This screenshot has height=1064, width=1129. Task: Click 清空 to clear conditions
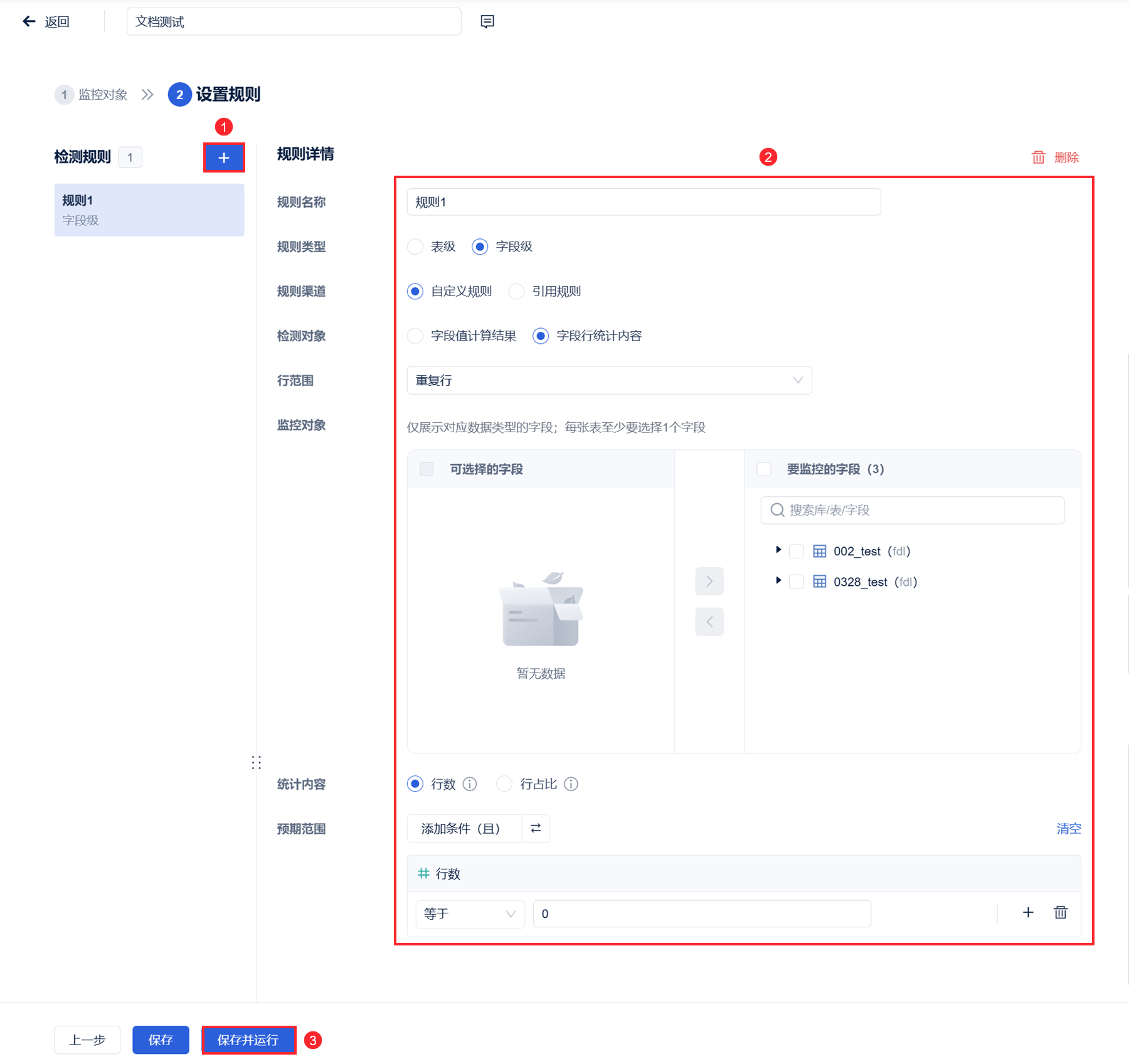[x=1069, y=829]
